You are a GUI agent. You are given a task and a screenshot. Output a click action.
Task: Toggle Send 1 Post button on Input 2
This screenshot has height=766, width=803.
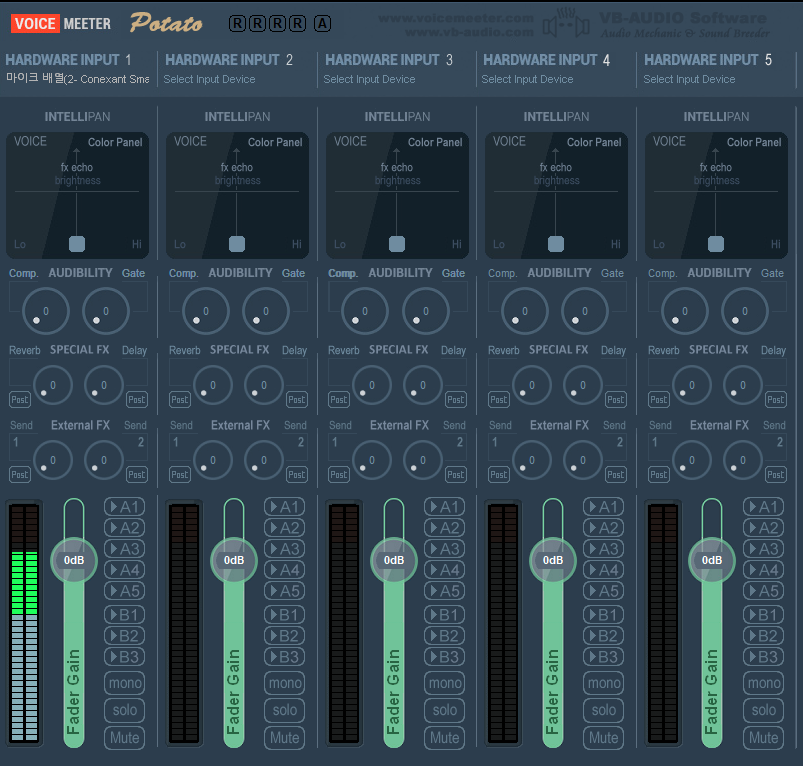180,475
